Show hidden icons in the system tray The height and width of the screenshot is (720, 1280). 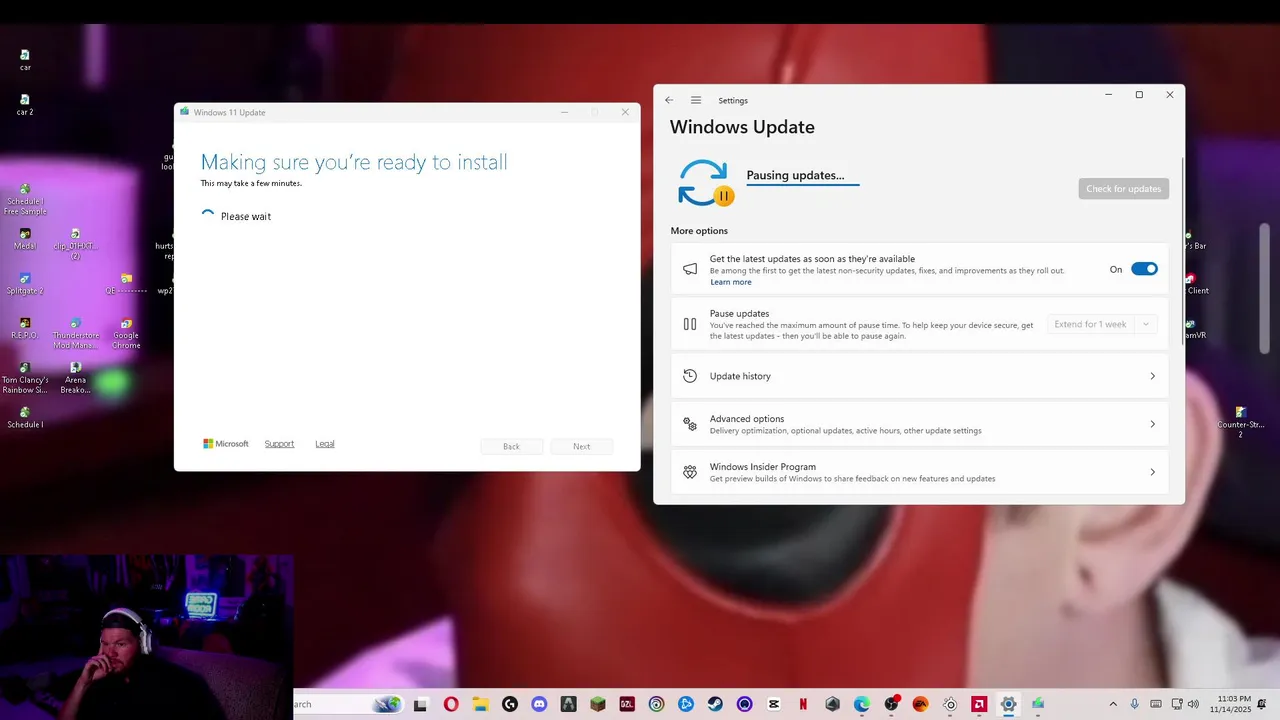coord(1112,704)
